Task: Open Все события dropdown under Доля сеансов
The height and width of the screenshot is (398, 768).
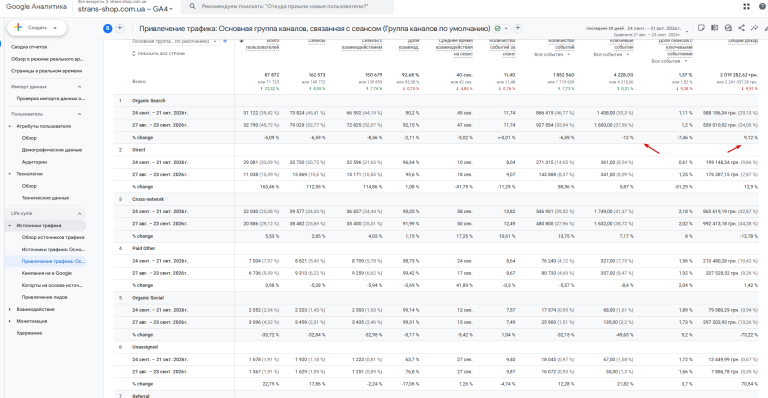Action: (x=670, y=61)
